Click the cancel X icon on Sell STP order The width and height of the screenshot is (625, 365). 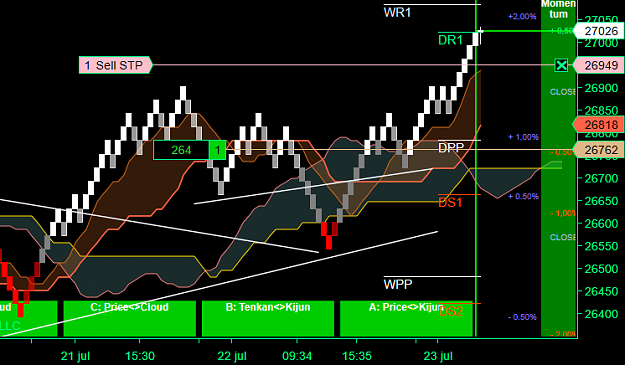click(x=561, y=65)
